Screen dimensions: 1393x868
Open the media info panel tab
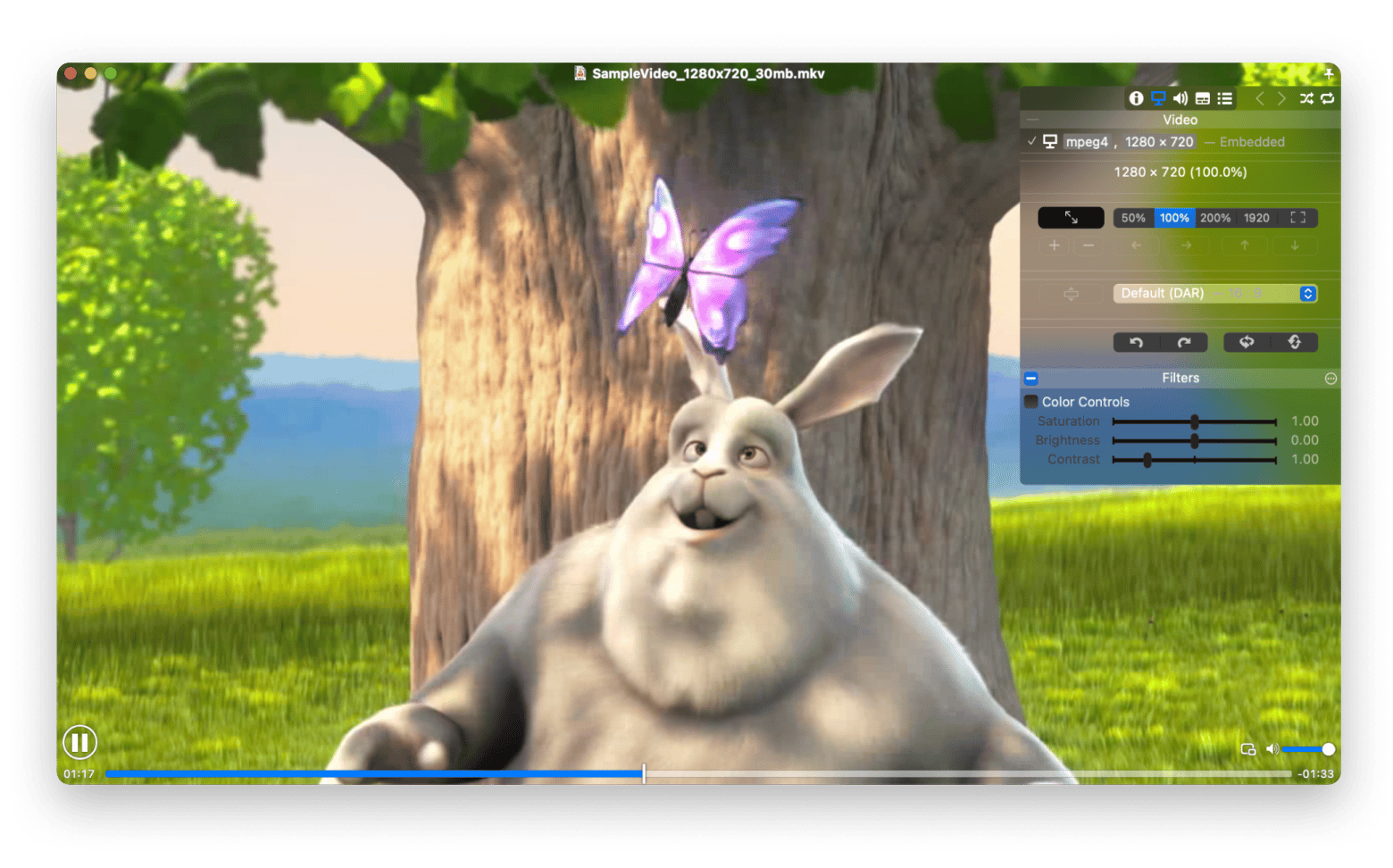click(1136, 98)
